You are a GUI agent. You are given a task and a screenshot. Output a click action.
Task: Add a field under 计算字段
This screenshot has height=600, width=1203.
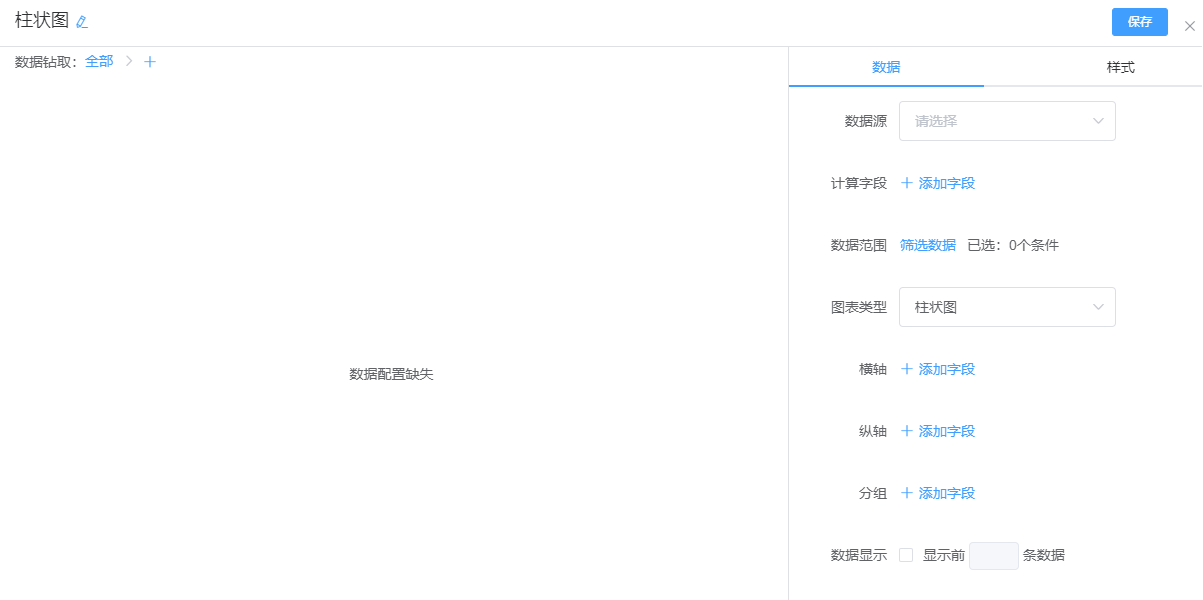coord(938,183)
